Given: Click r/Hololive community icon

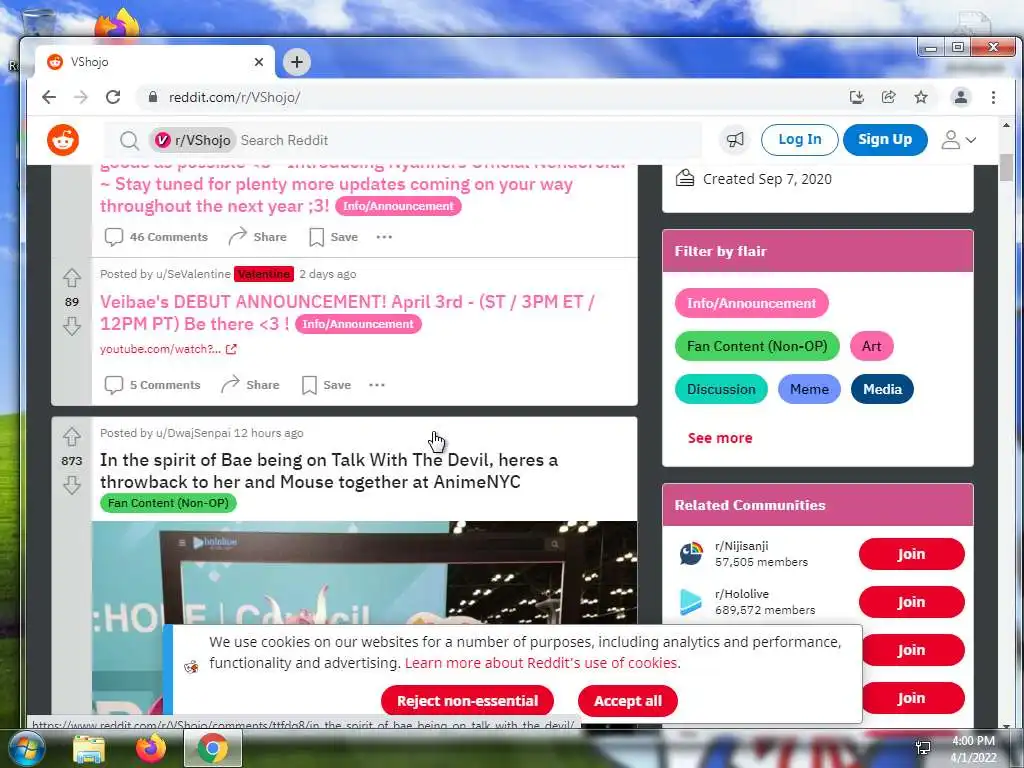Looking at the screenshot, I should pyautogui.click(x=690, y=602).
